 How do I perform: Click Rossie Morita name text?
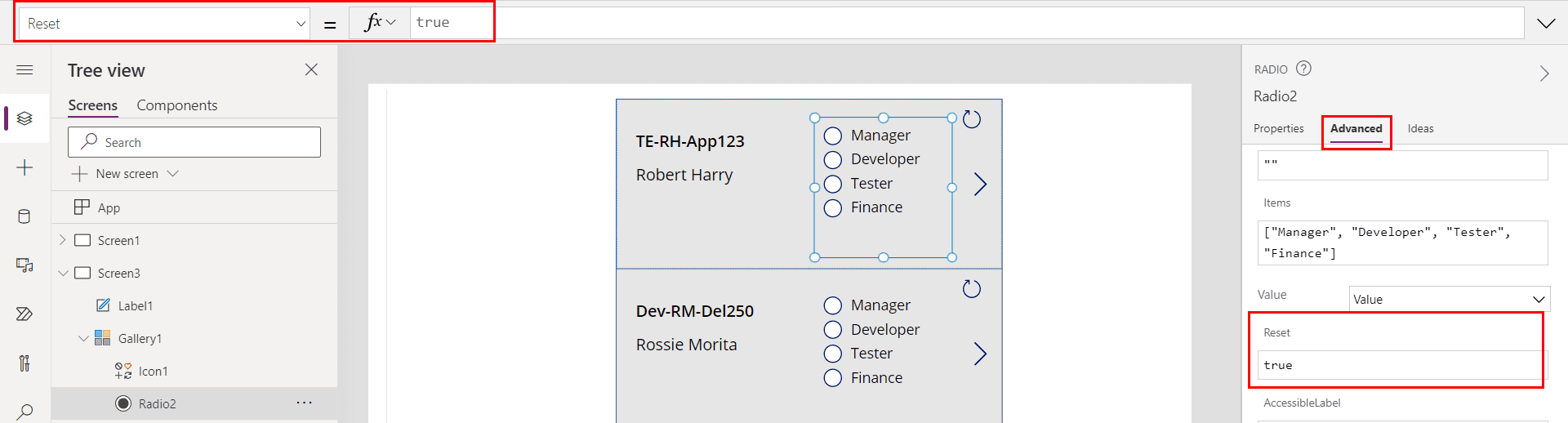[686, 345]
